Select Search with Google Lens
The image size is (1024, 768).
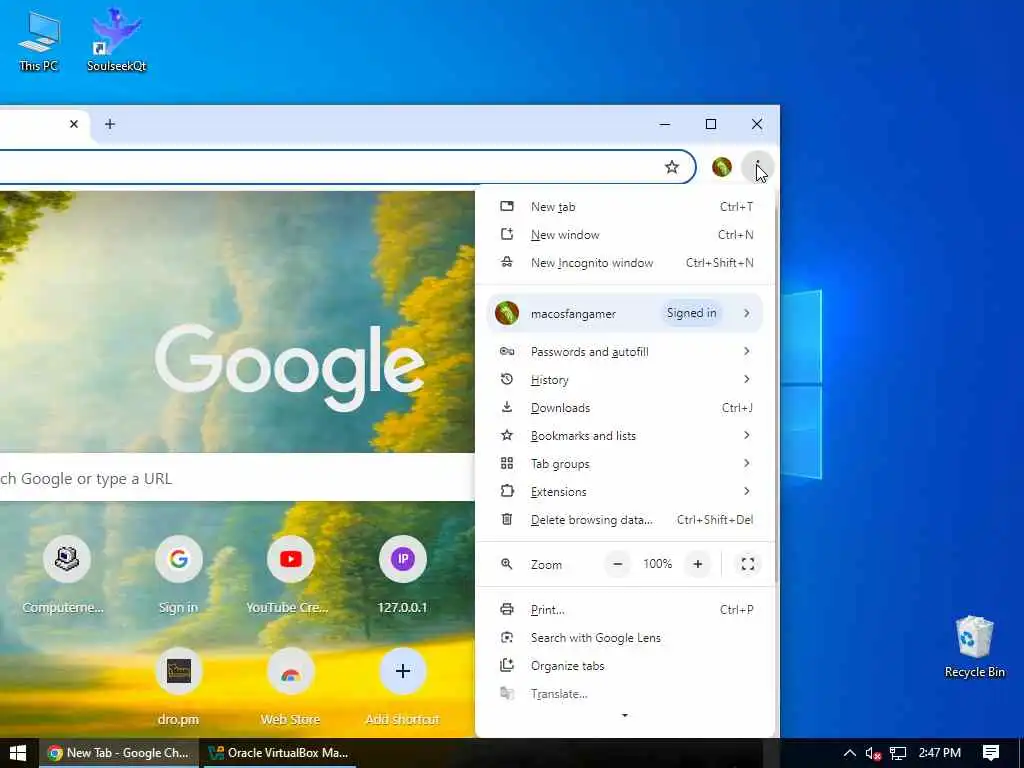[626, 638]
